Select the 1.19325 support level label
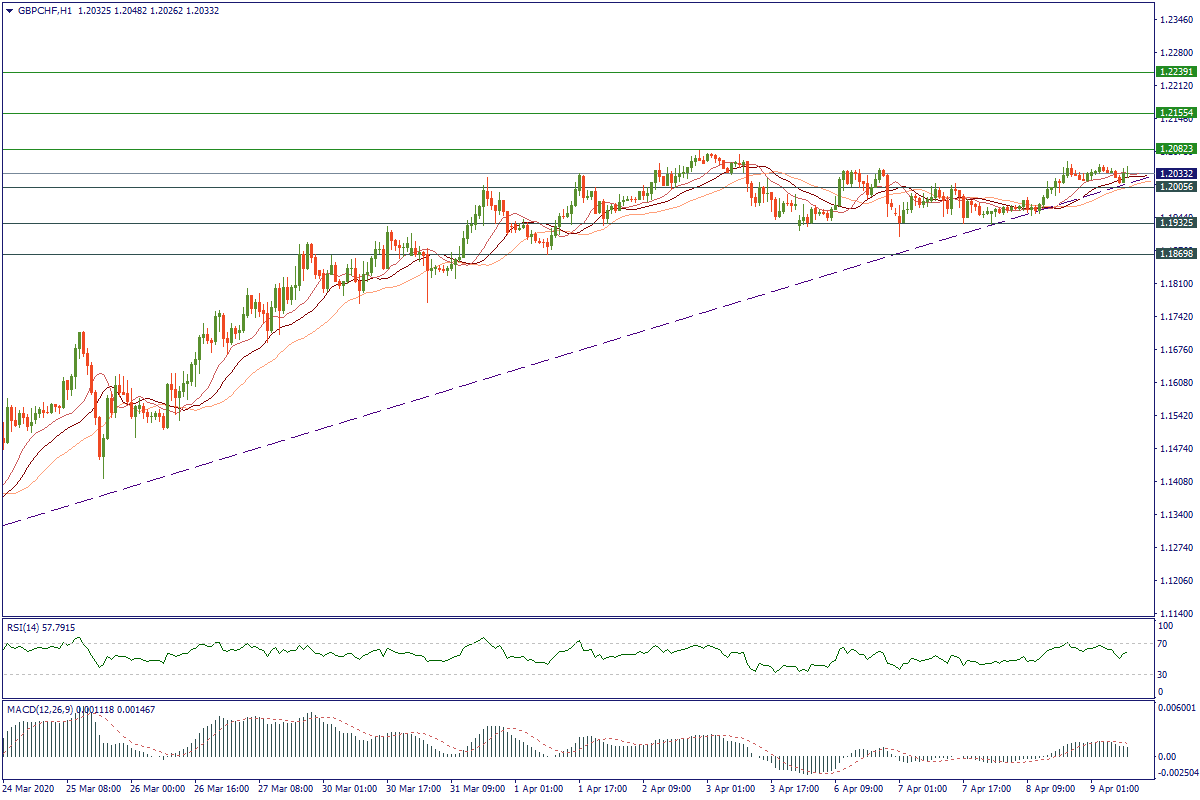1200x800 pixels. pyautogui.click(x=1176, y=223)
